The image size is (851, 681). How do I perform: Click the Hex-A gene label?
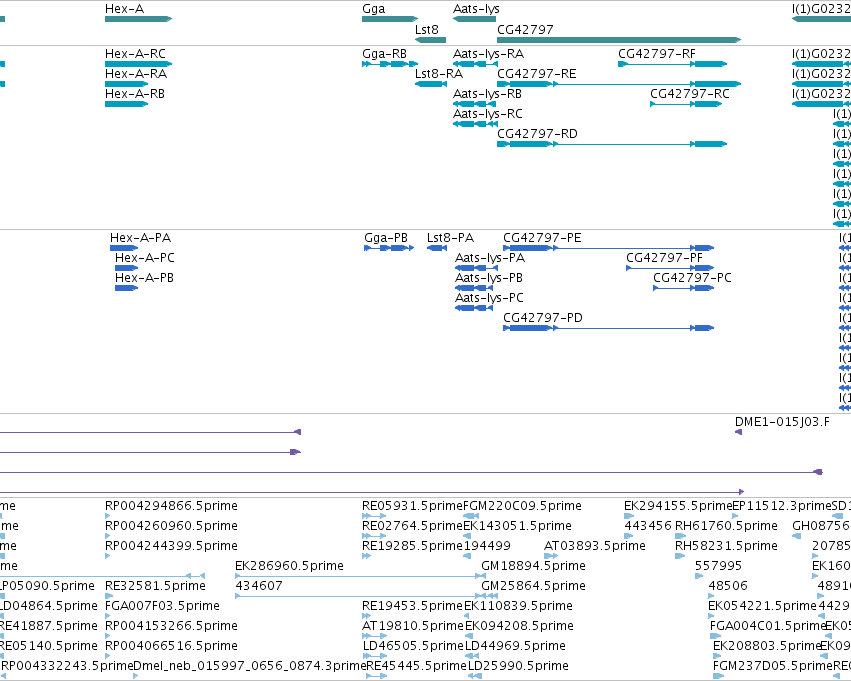coord(124,9)
